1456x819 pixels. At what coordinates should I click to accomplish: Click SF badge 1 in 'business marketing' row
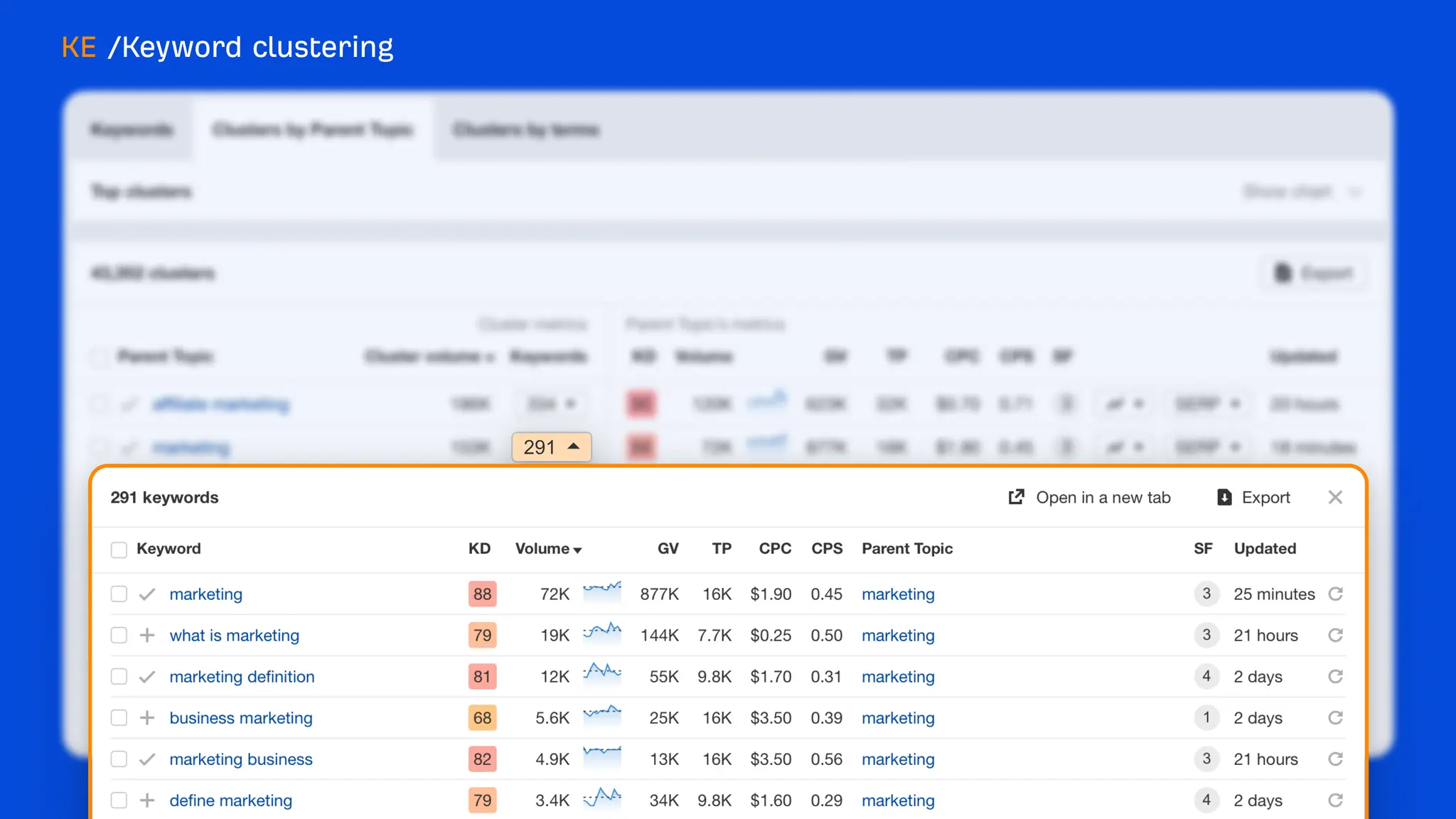point(1206,717)
